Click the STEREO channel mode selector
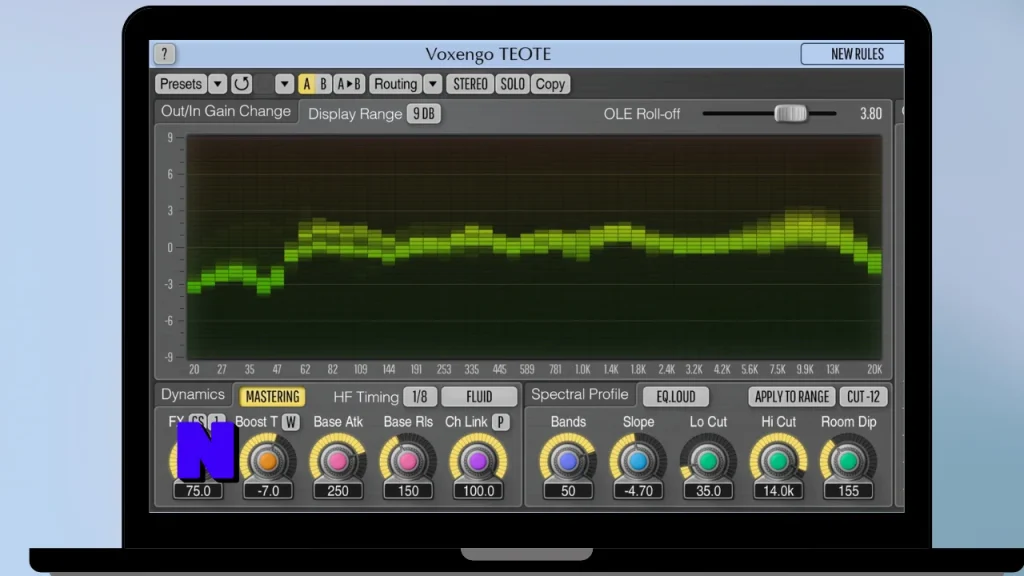The height and width of the screenshot is (576, 1024). click(x=470, y=84)
